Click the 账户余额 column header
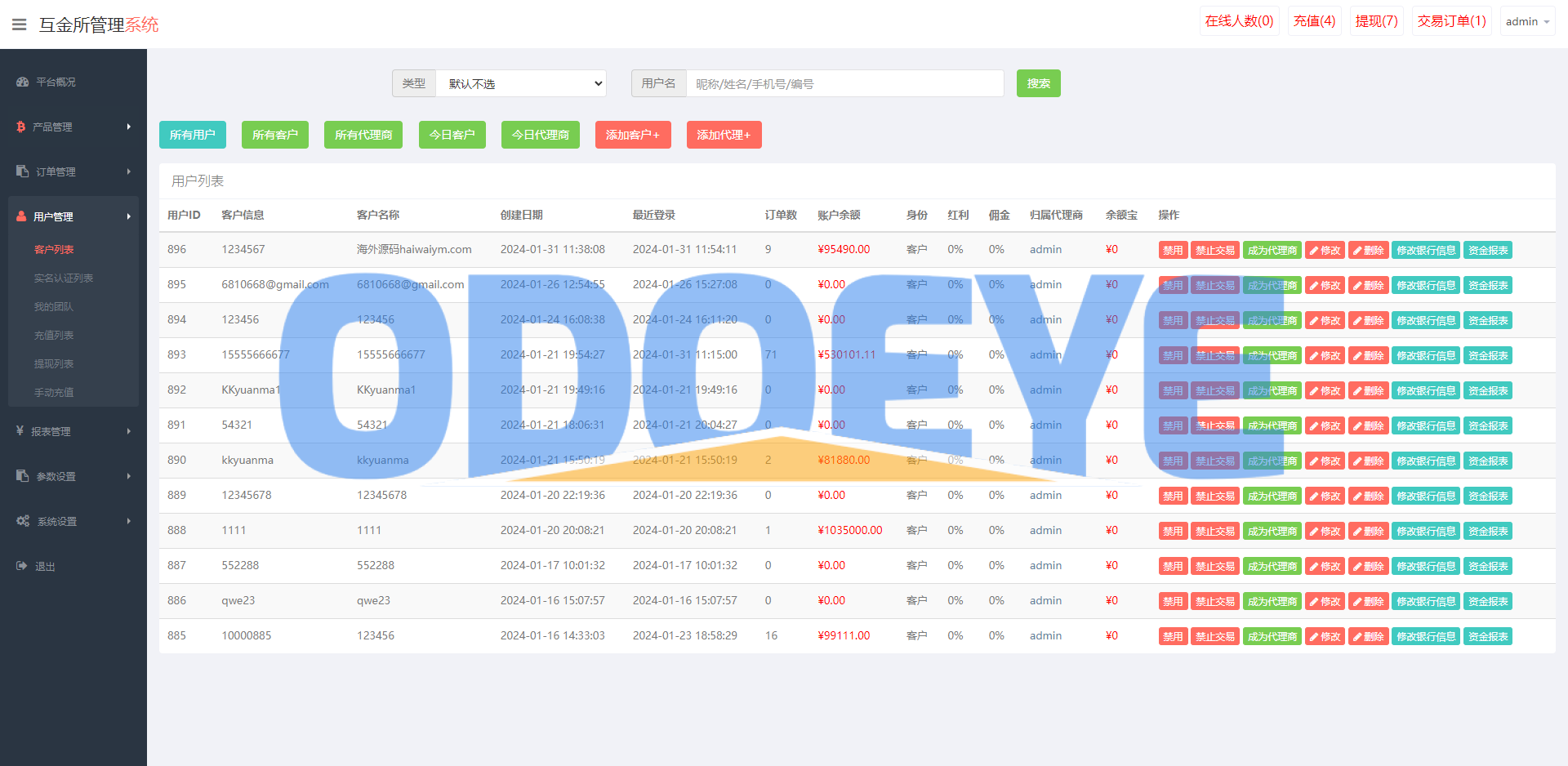This screenshot has height=766, width=1568. point(839,215)
